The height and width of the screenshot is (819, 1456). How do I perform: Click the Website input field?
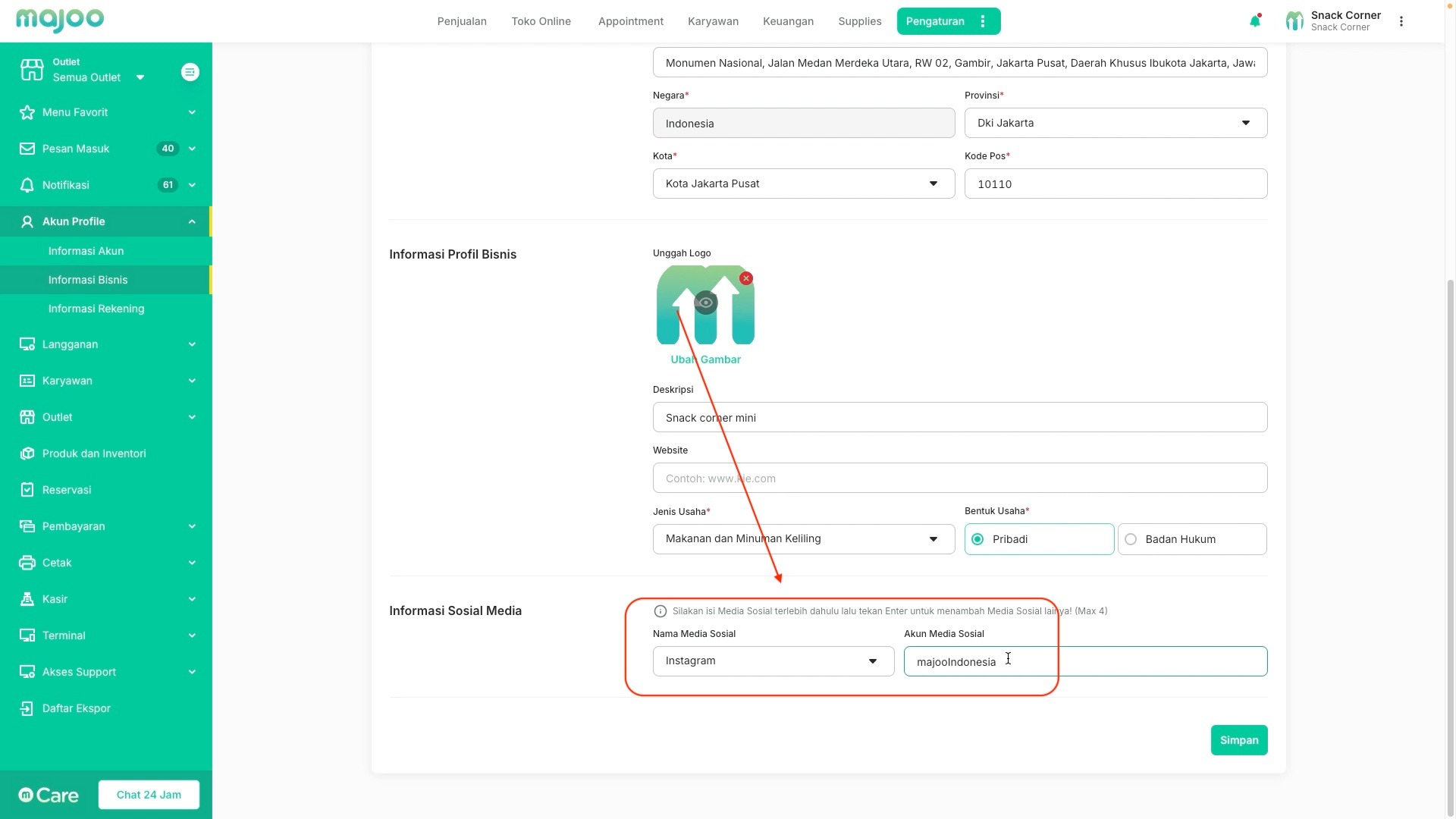[x=959, y=479]
